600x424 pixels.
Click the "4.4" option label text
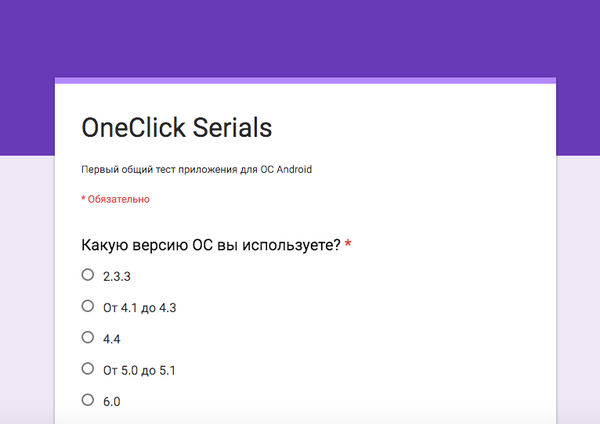click(112, 339)
